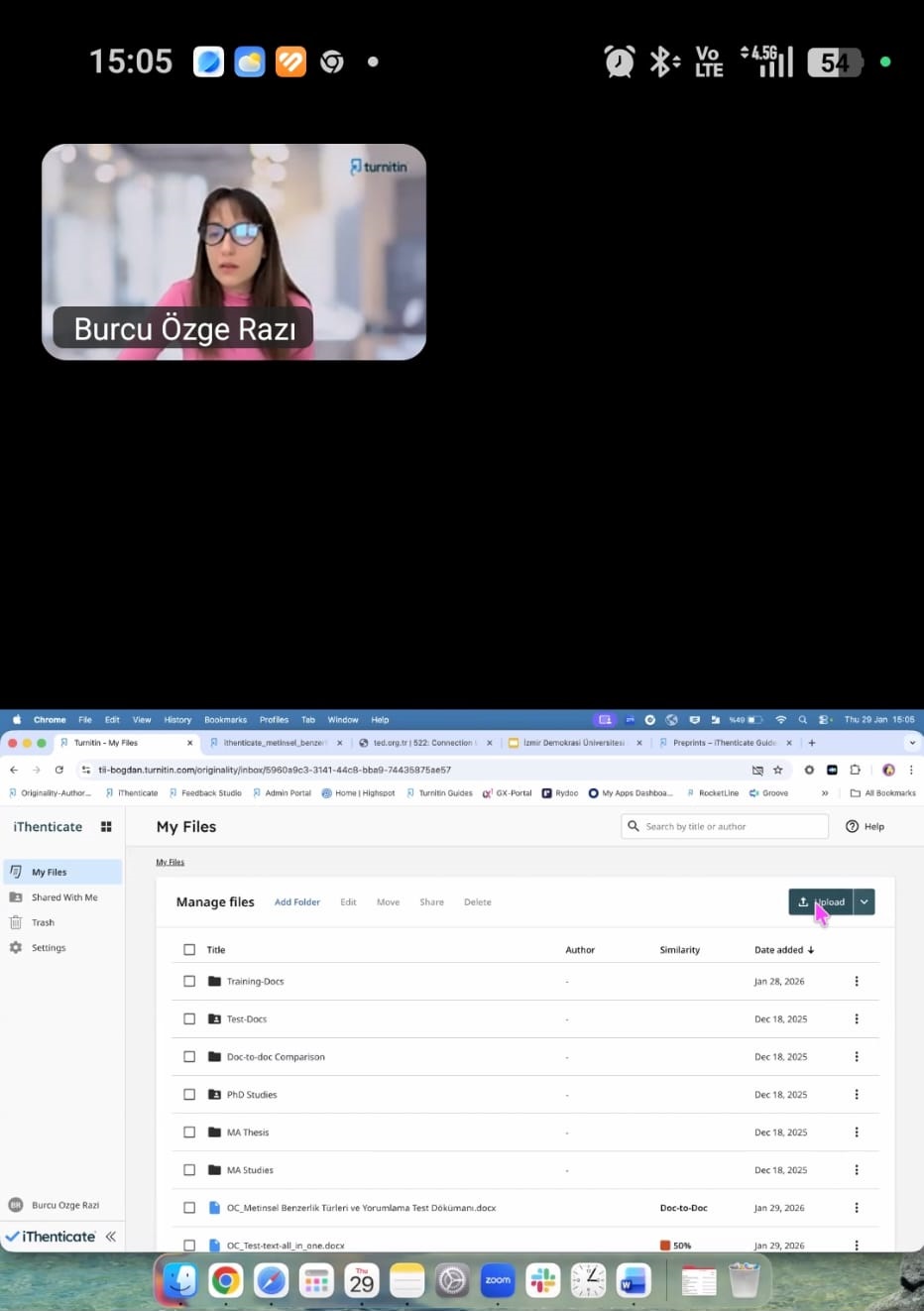
Task: Reload the page in Chrome
Action: click(x=59, y=770)
